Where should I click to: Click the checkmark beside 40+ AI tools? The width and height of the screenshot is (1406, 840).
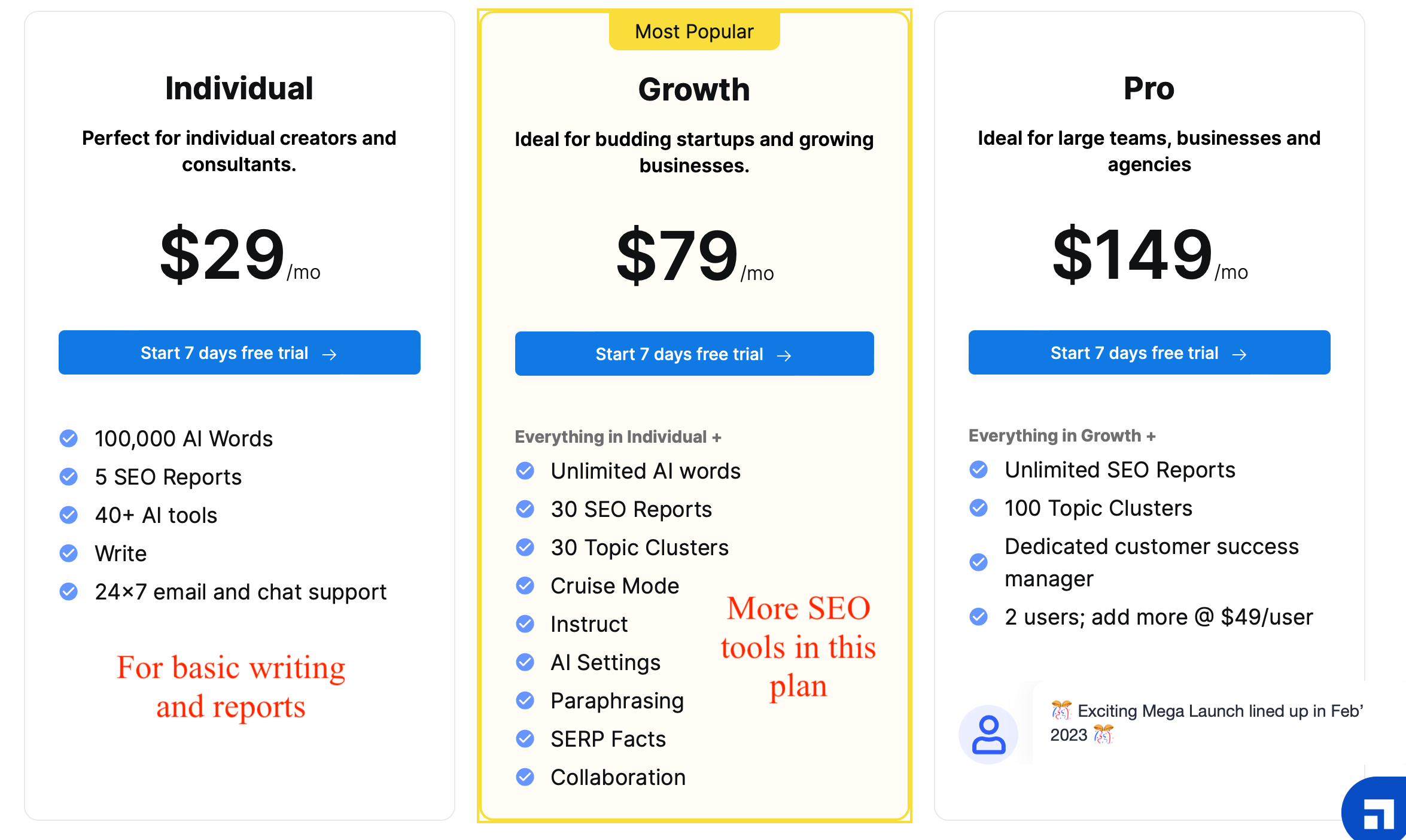tap(69, 515)
